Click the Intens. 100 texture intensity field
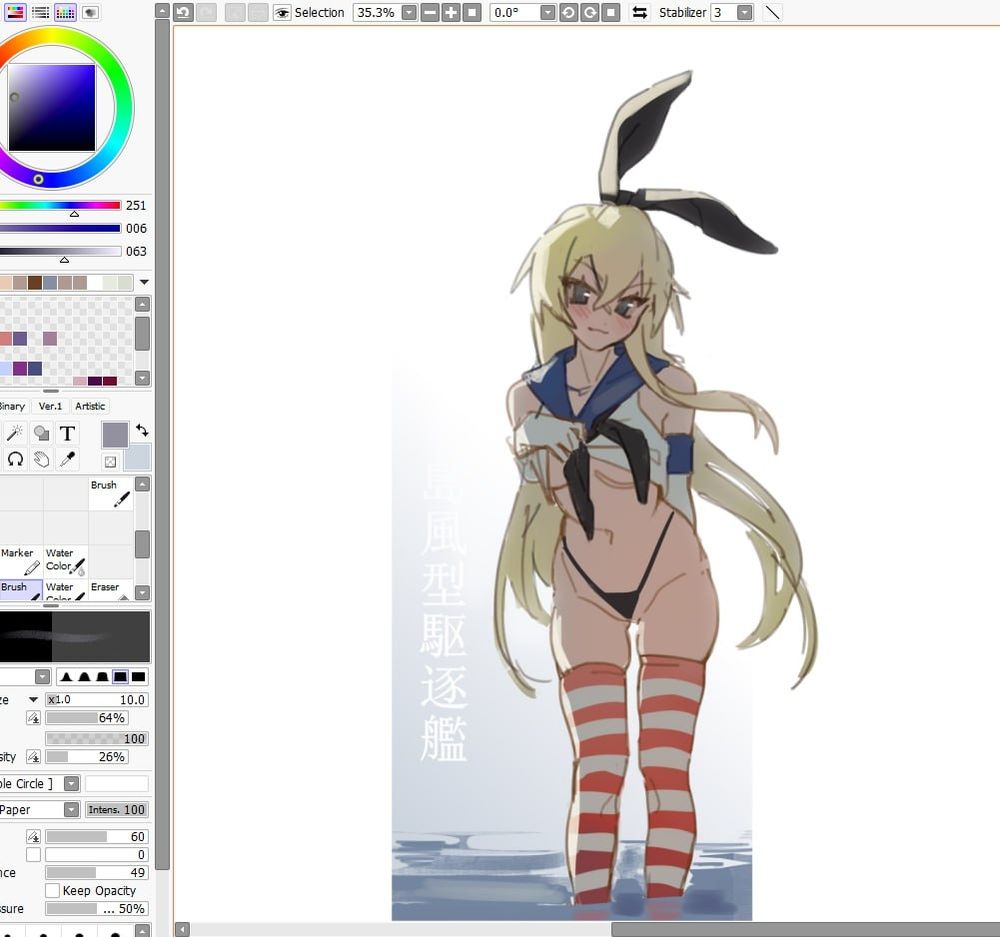This screenshot has width=1000, height=937. [x=117, y=809]
